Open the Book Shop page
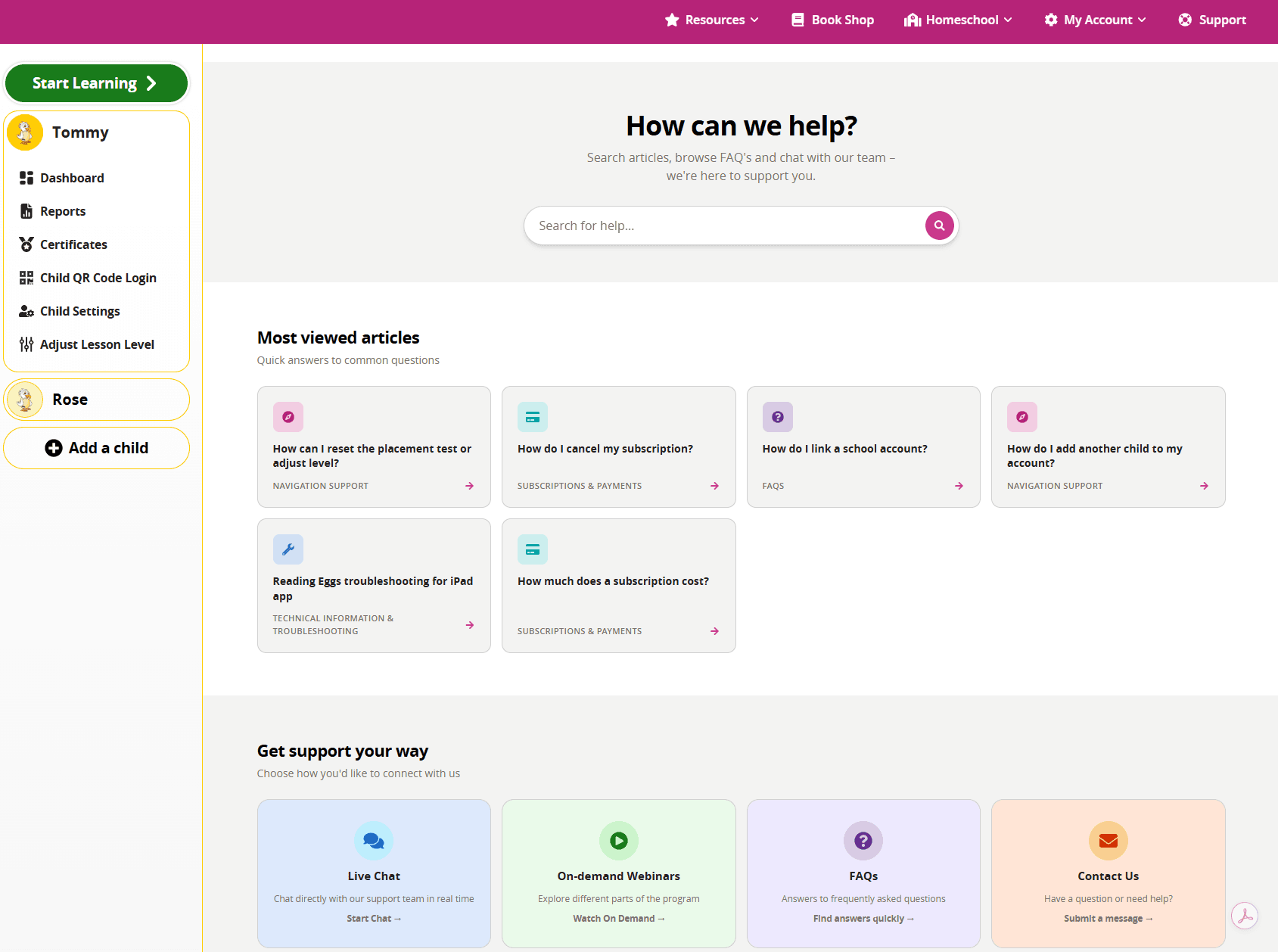 pos(832,20)
